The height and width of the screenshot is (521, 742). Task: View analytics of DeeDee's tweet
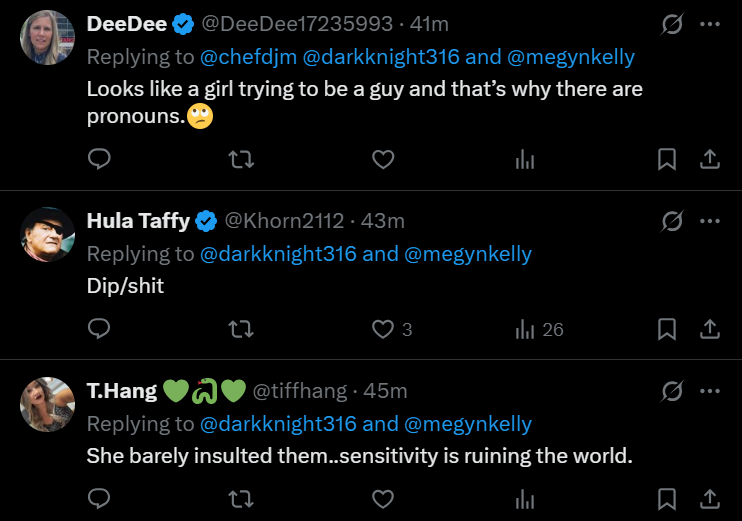click(x=525, y=159)
